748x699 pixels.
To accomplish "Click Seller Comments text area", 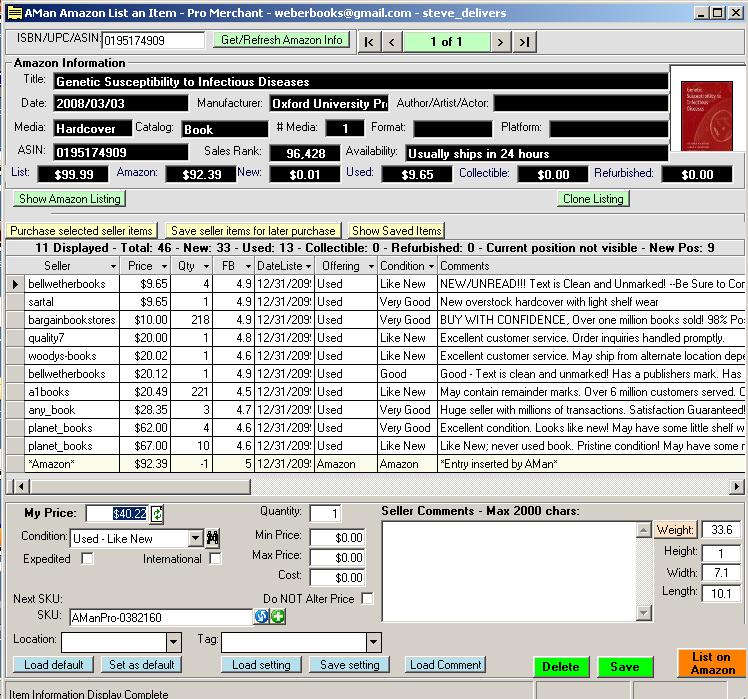I will [509, 572].
